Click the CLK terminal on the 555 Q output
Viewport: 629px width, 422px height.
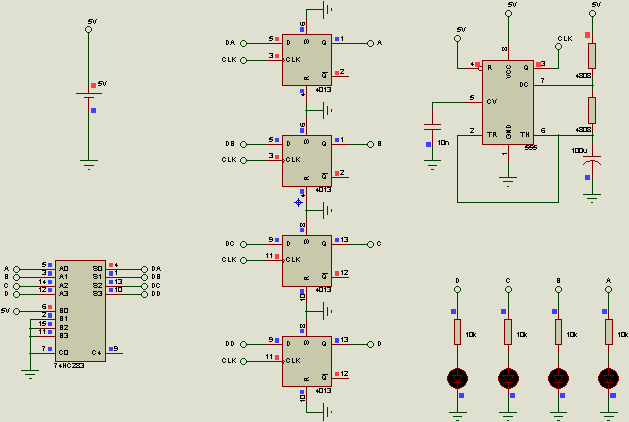point(558,47)
